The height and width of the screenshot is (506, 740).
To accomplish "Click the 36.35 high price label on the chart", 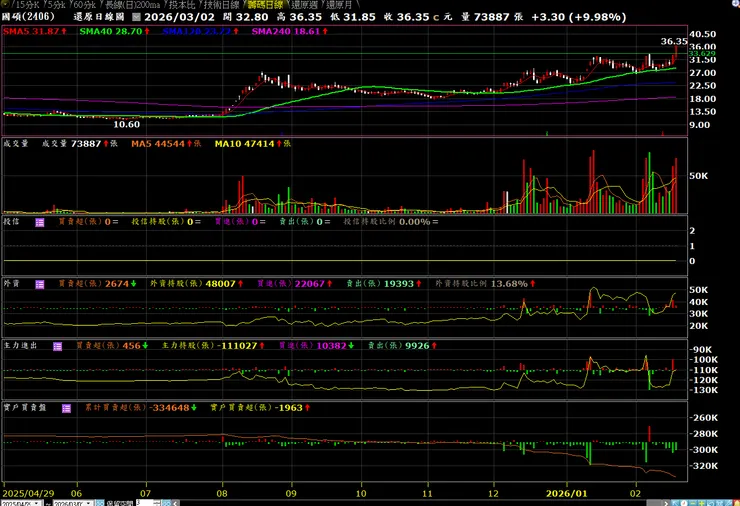I will pos(674,42).
